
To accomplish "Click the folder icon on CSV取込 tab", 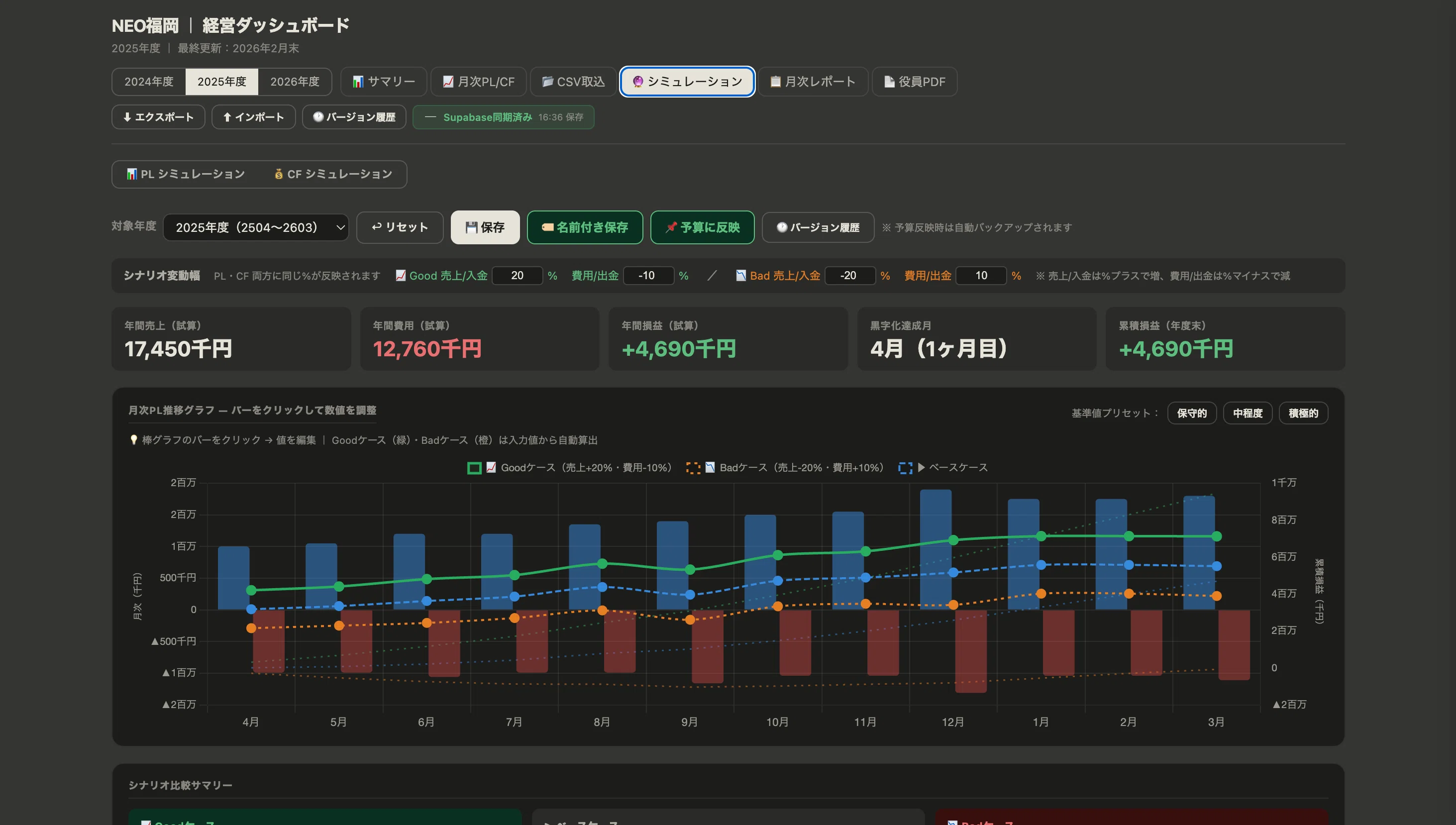I will [547, 82].
